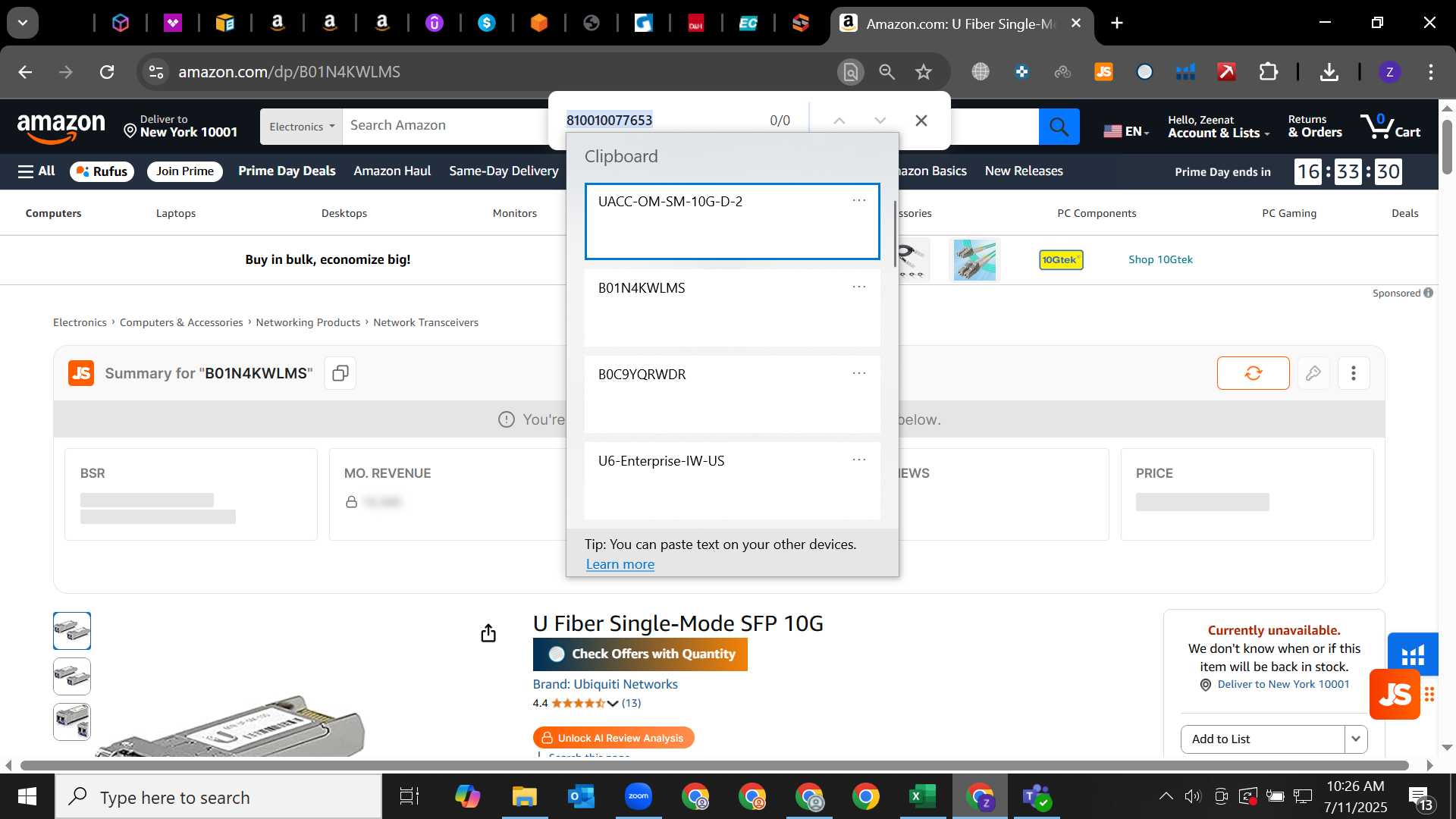
Task: Close the find-in-page bar
Action: point(921,121)
